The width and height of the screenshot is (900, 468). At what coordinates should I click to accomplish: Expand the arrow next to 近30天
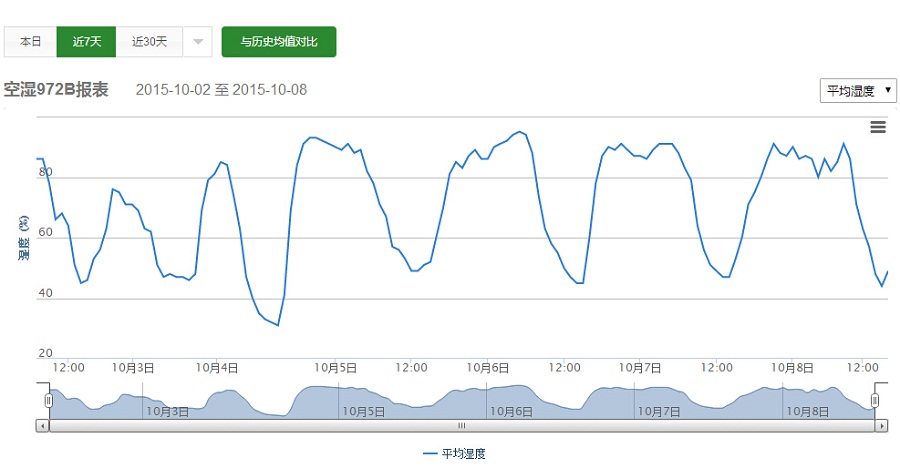[198, 42]
